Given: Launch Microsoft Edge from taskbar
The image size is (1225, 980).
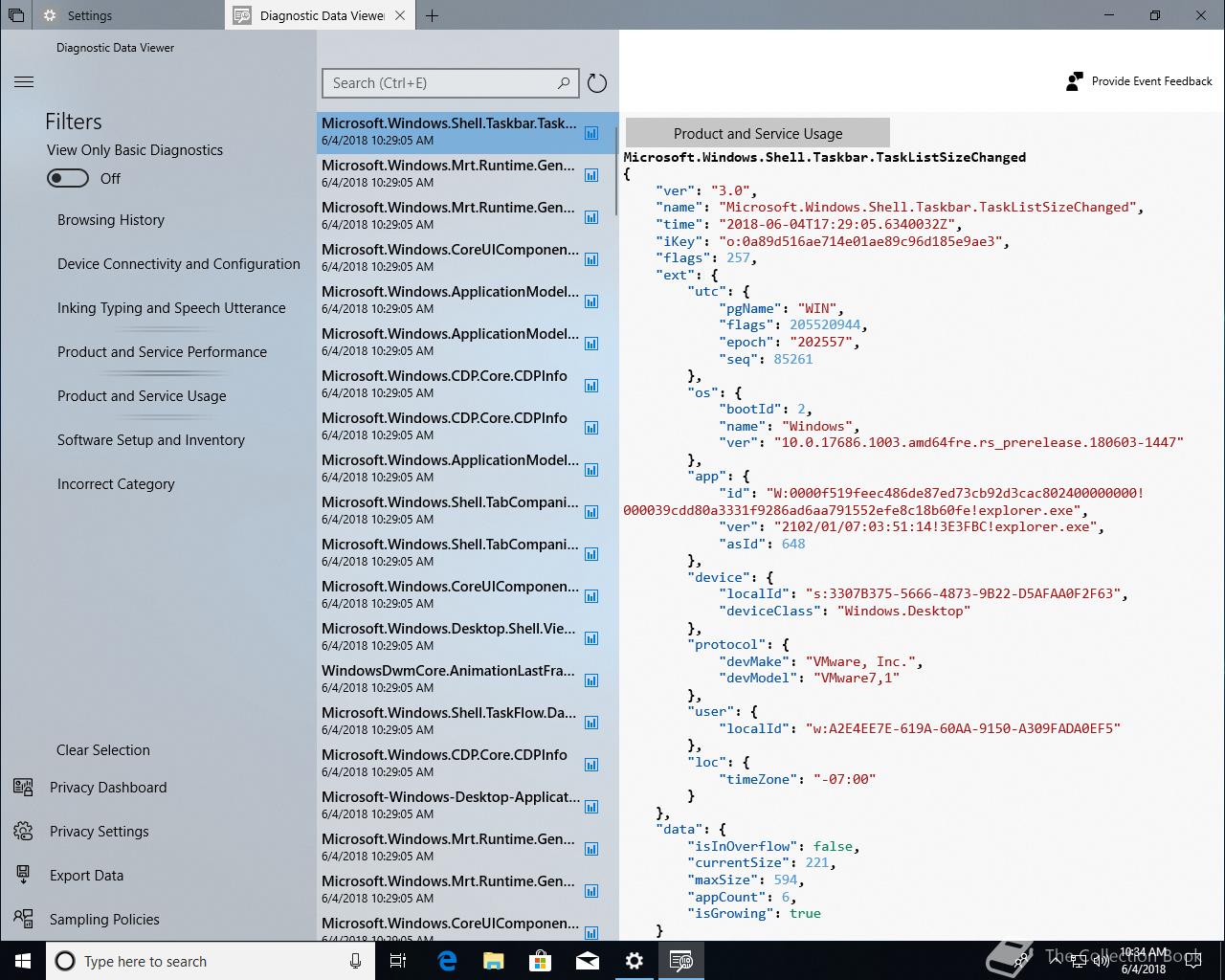Looking at the screenshot, I should [447, 961].
